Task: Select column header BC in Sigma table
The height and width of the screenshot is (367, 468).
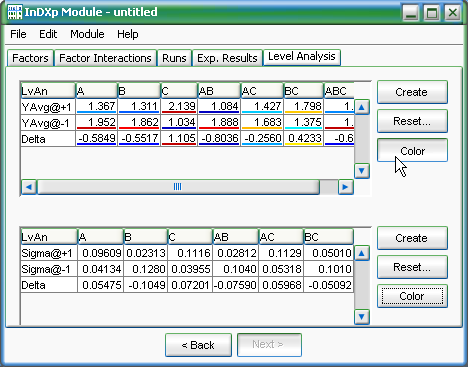Action: pyautogui.click(x=328, y=237)
